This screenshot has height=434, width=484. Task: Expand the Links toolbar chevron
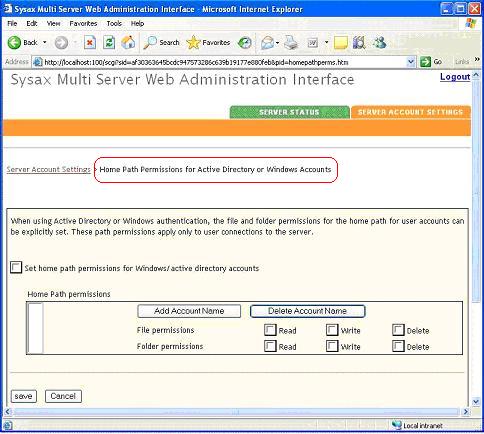point(477,59)
